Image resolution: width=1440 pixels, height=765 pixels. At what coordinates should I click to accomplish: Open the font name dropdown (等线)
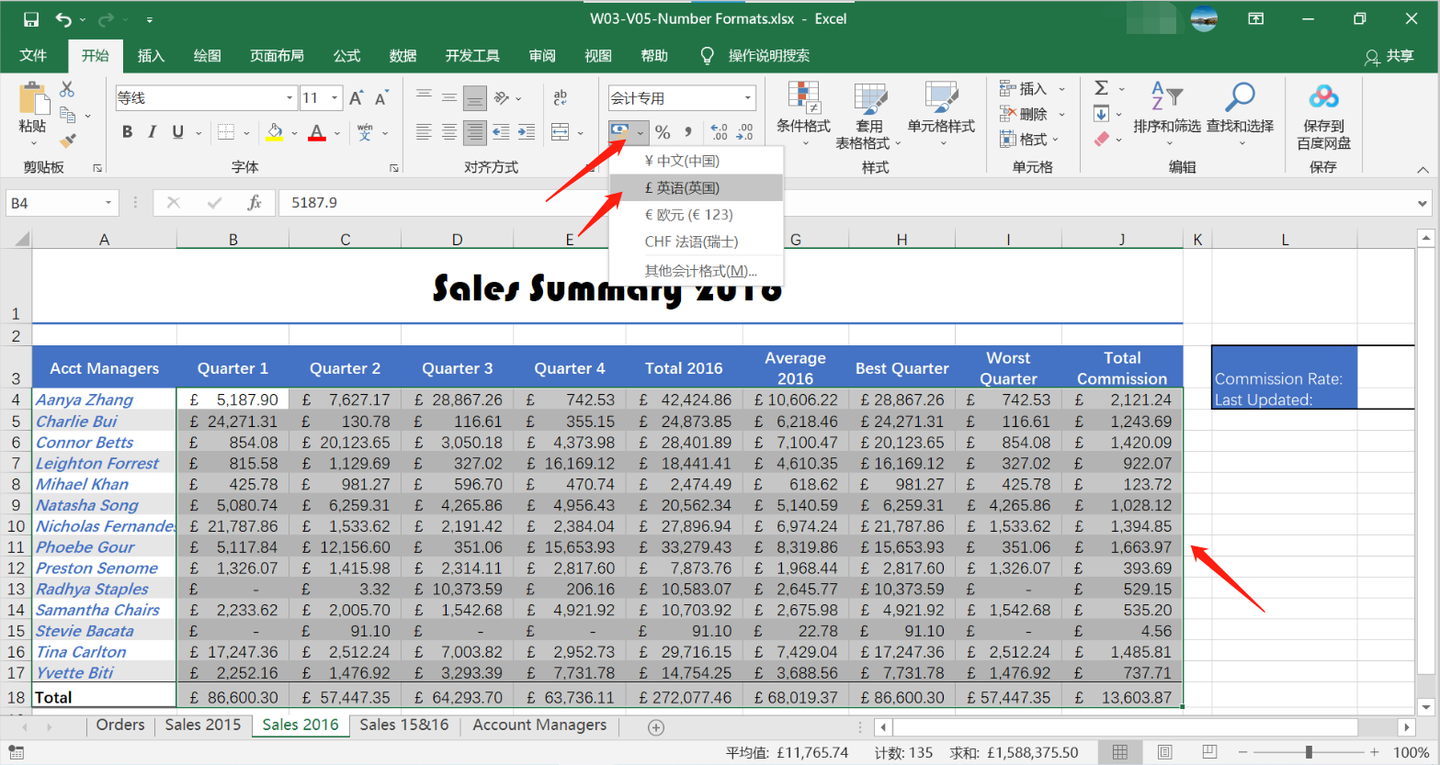[290, 98]
